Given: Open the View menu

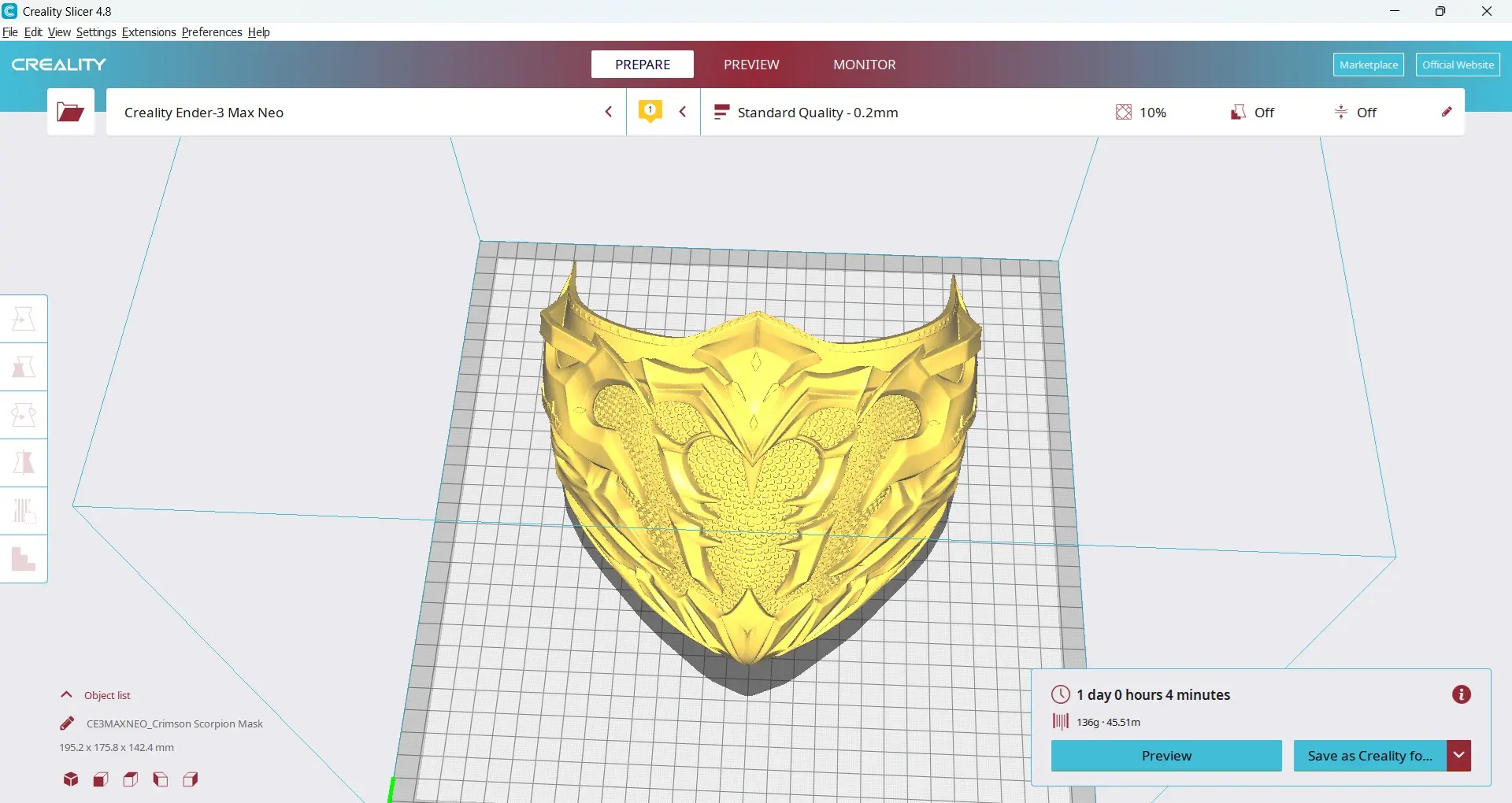Looking at the screenshot, I should pyautogui.click(x=59, y=32).
